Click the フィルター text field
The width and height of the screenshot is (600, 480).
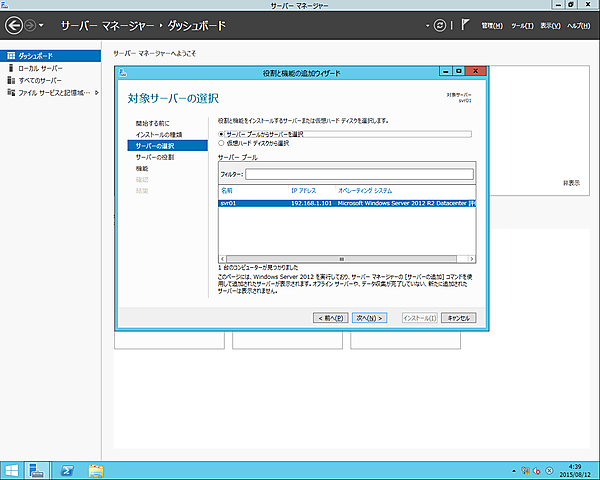click(x=360, y=174)
